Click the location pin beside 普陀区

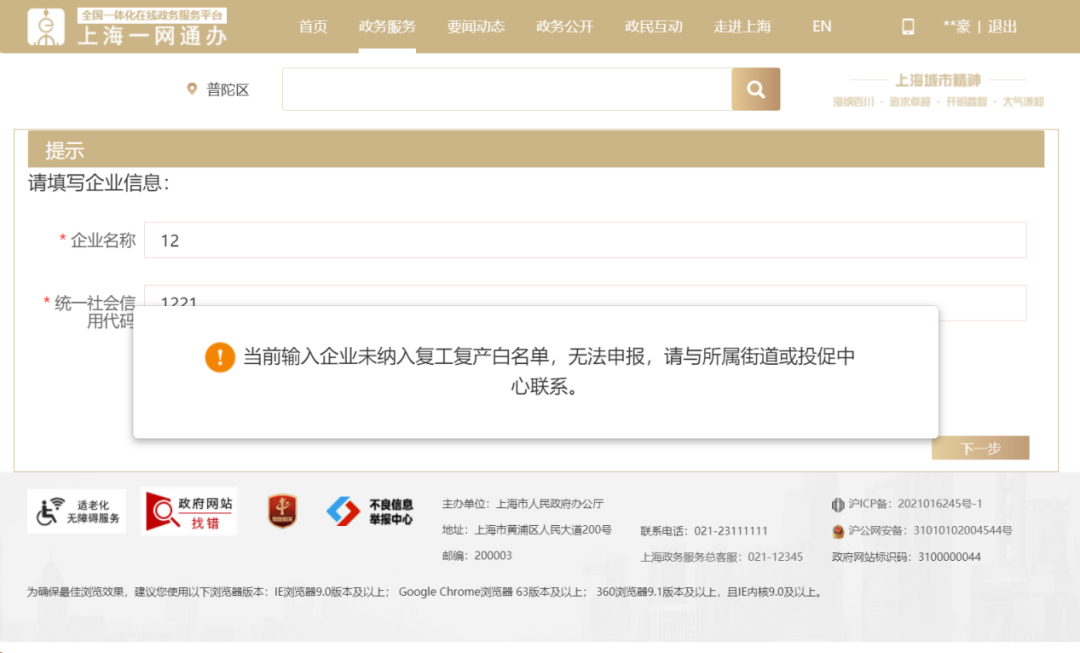click(192, 90)
